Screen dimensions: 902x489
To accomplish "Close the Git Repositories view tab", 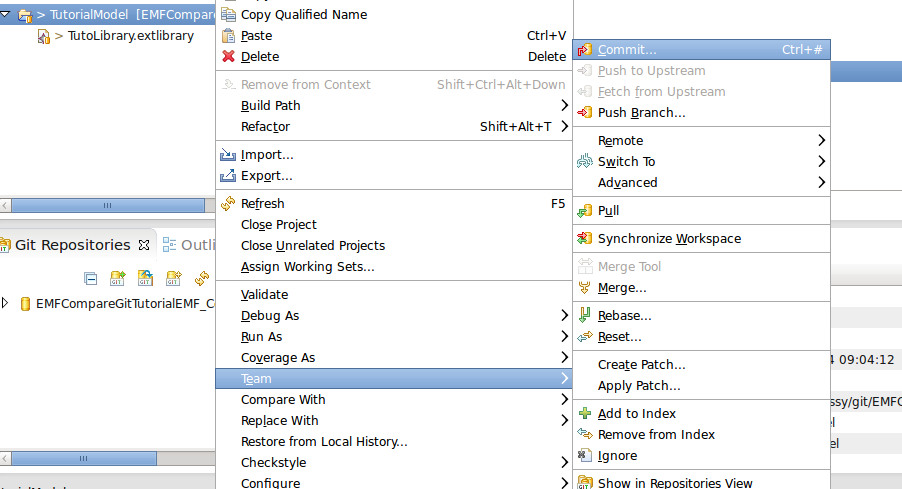I will pyautogui.click(x=143, y=245).
